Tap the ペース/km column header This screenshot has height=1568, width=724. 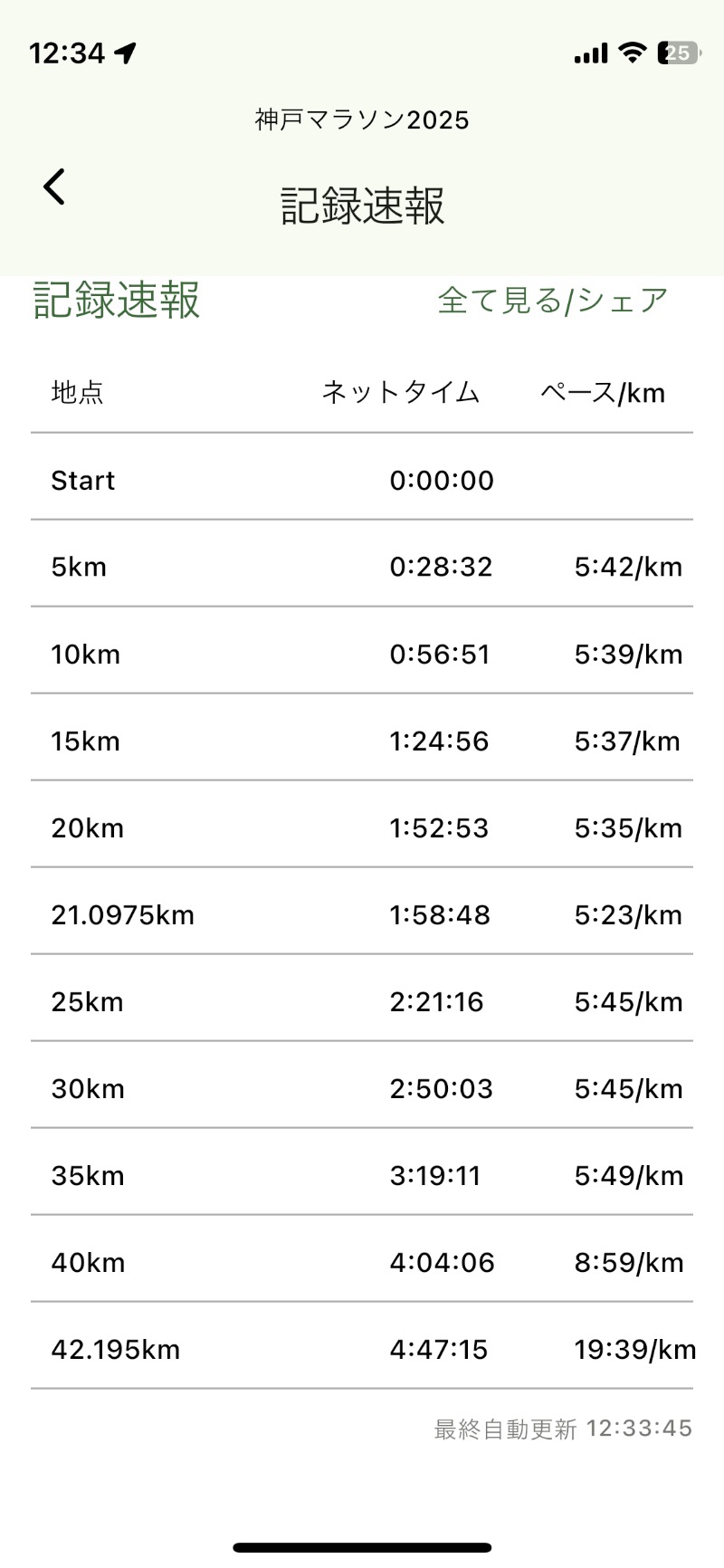pyautogui.click(x=603, y=393)
